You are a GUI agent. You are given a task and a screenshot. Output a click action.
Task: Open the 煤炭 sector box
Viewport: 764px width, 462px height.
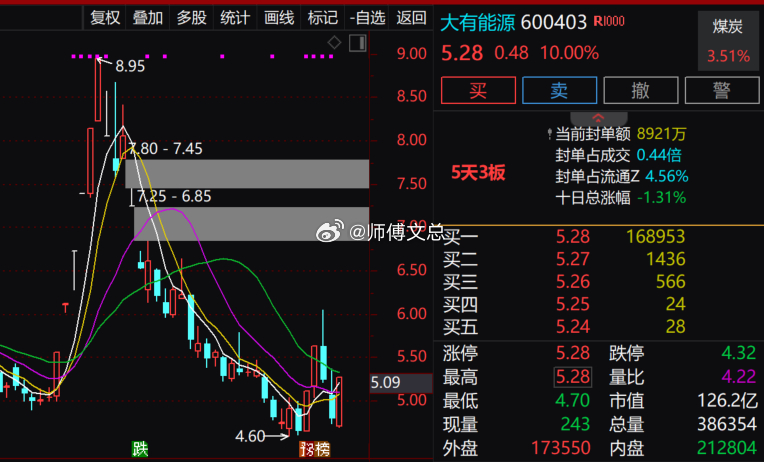(728, 41)
